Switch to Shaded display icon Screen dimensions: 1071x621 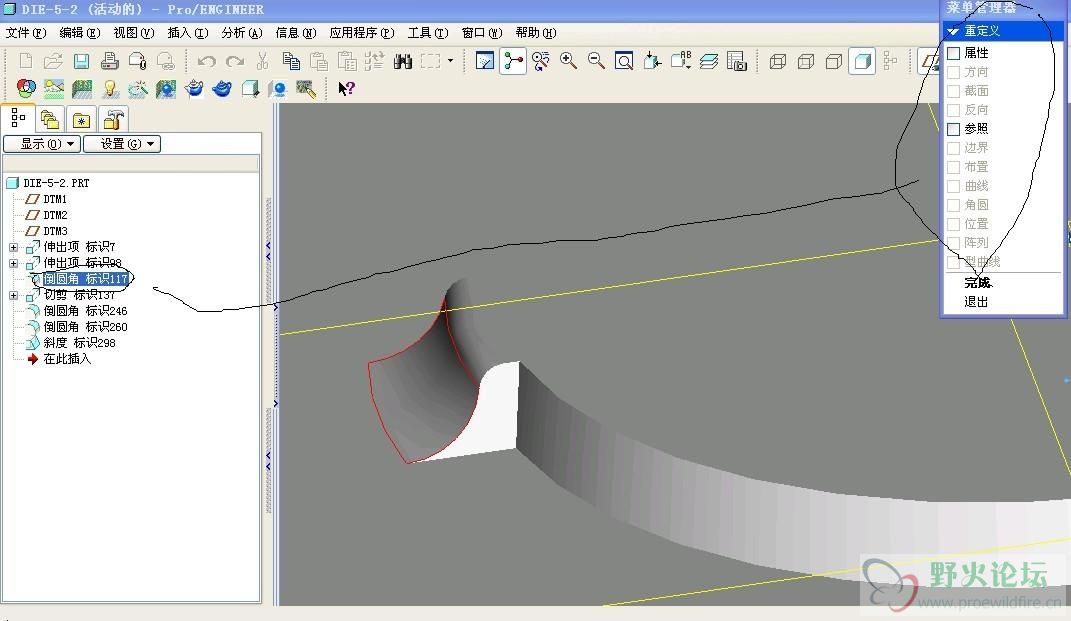[862, 61]
